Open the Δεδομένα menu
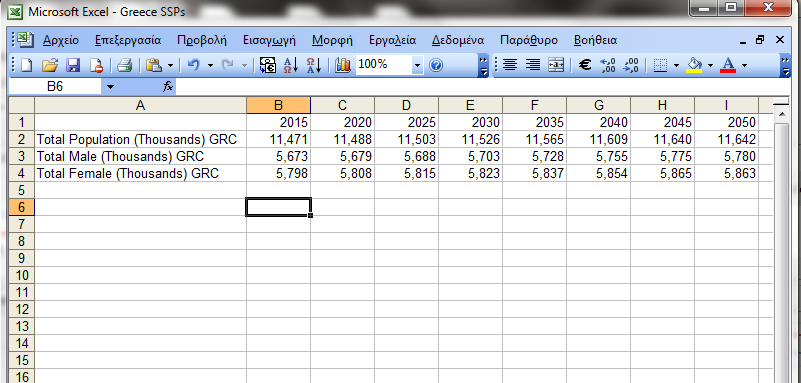 458,40
